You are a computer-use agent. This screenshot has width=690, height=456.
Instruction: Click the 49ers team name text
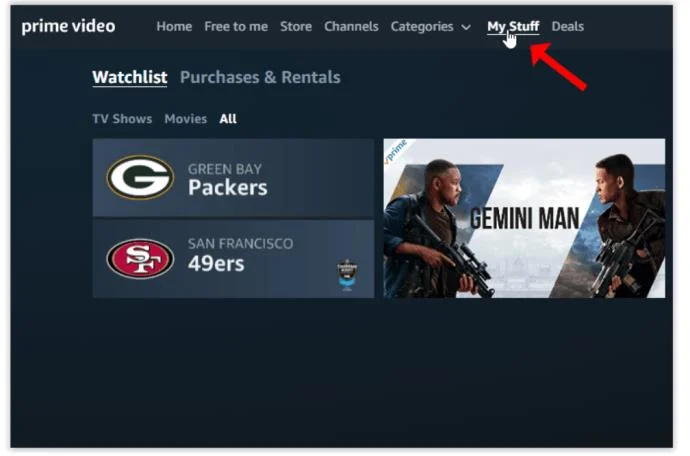click(216, 264)
